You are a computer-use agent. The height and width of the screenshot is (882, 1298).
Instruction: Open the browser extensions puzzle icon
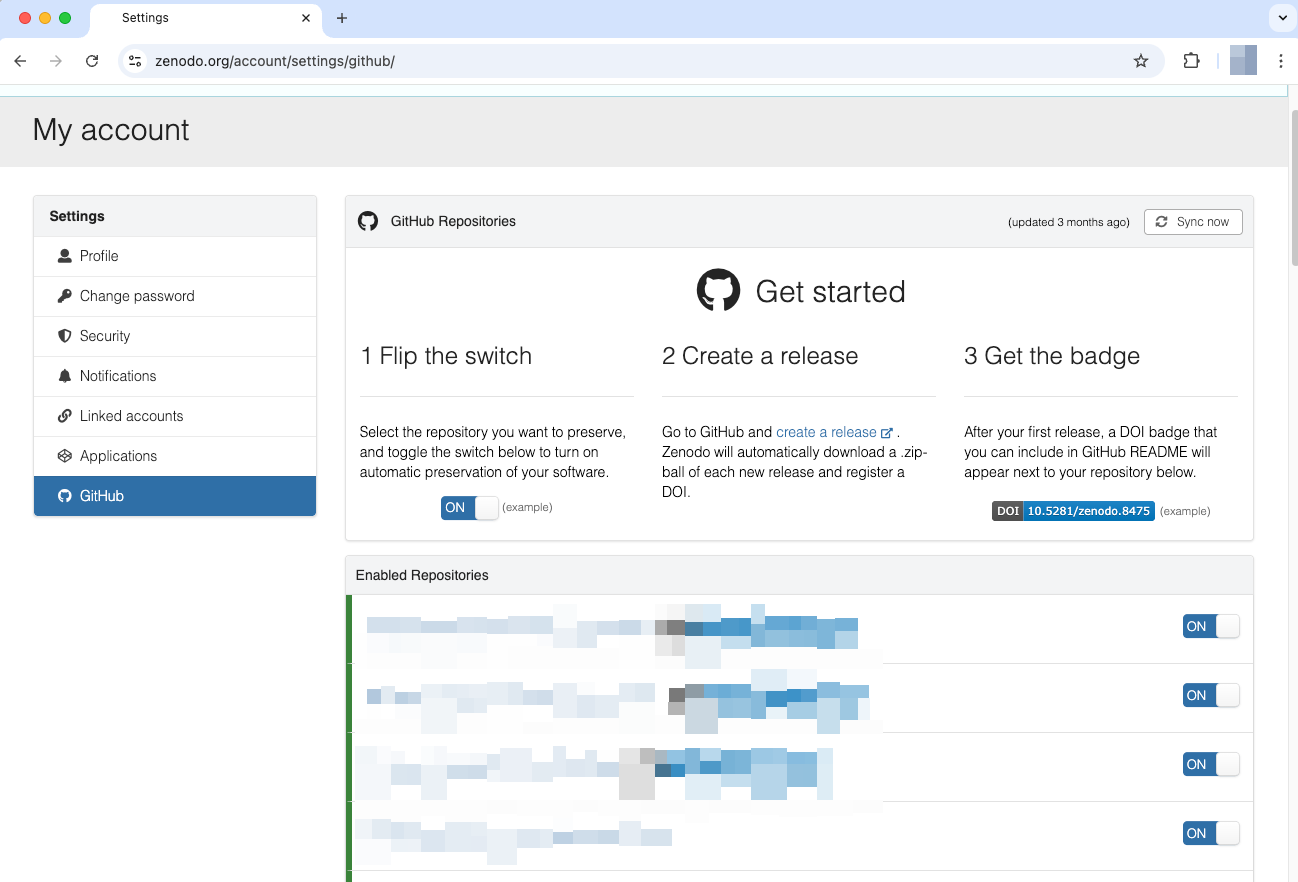point(1191,61)
